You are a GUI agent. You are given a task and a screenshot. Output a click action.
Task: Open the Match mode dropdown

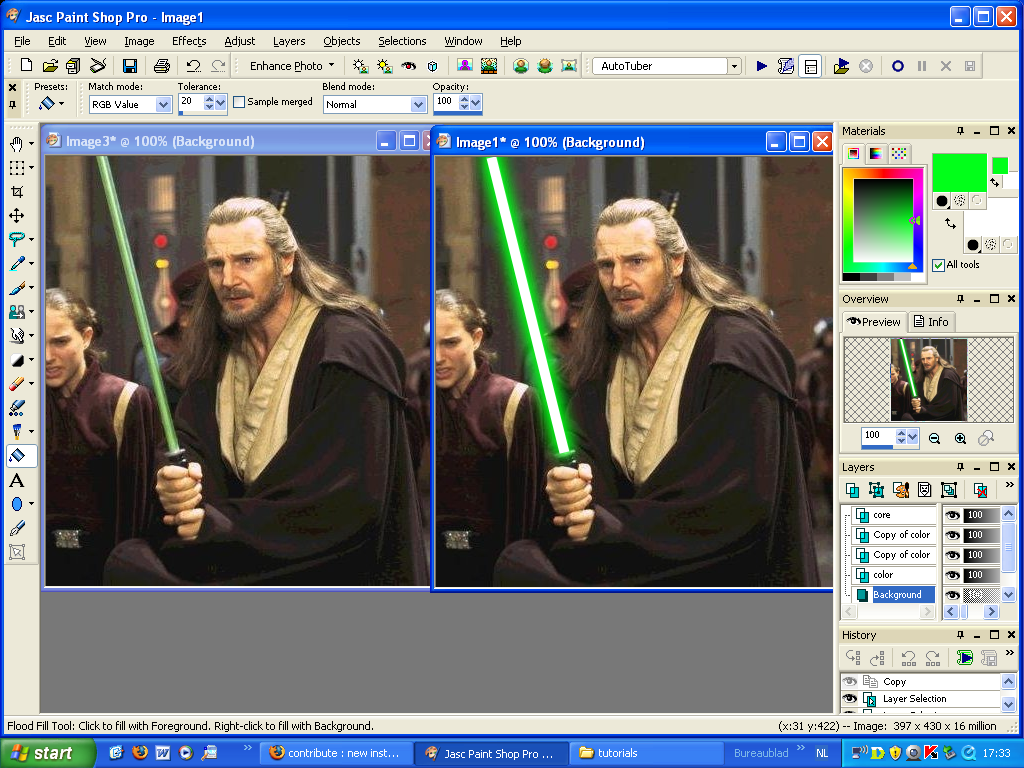coord(163,105)
